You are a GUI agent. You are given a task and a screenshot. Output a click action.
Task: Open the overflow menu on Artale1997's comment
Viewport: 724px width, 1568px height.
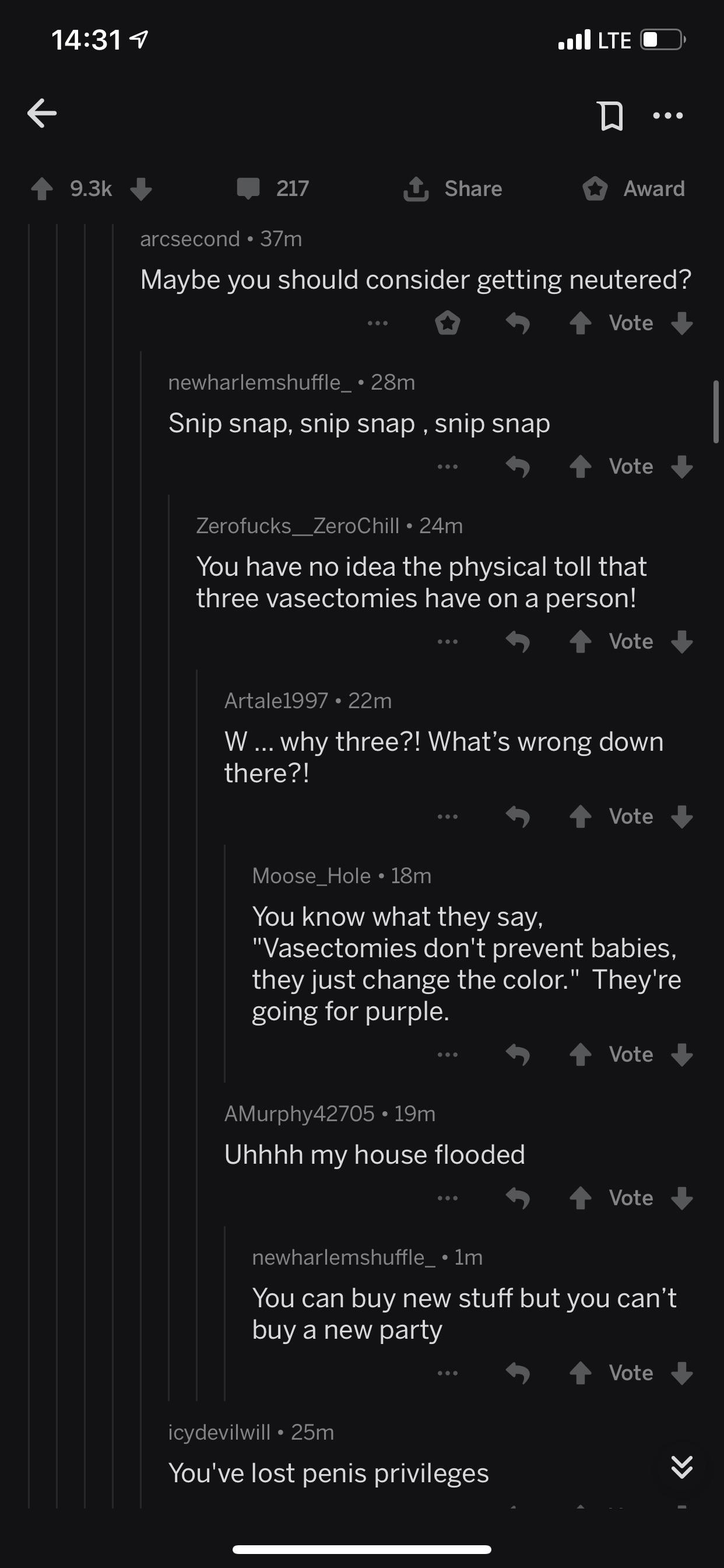click(x=448, y=817)
